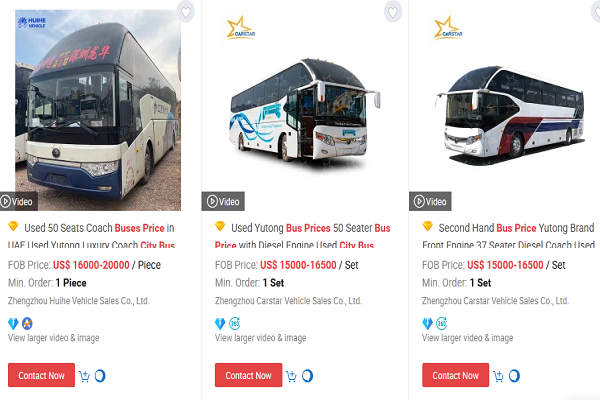Contact Now for the 37 seater Yutong bus
Viewport: 600px width, 400px height.
455,375
